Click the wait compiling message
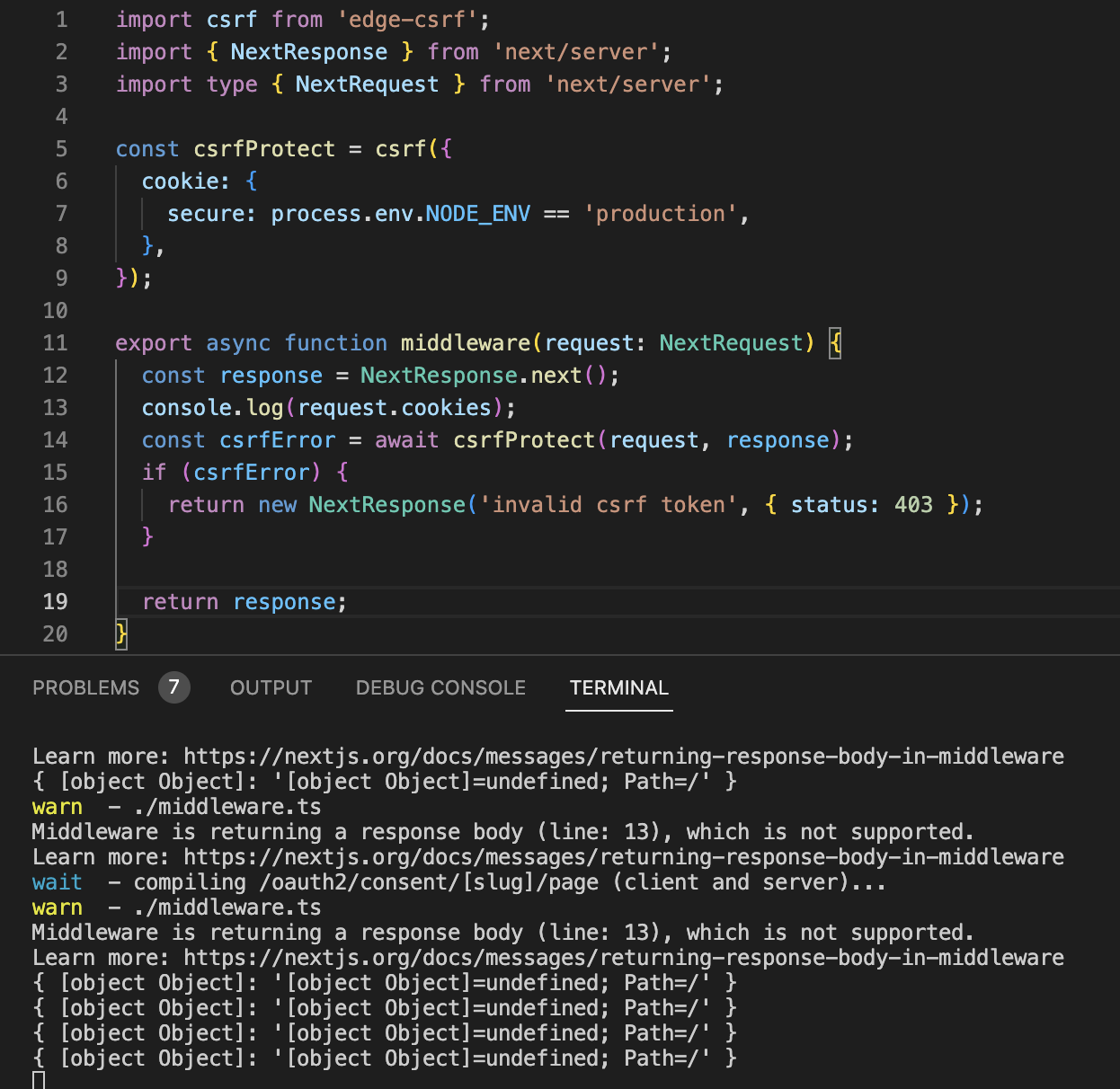This screenshot has height=1089, width=1120. [57, 881]
